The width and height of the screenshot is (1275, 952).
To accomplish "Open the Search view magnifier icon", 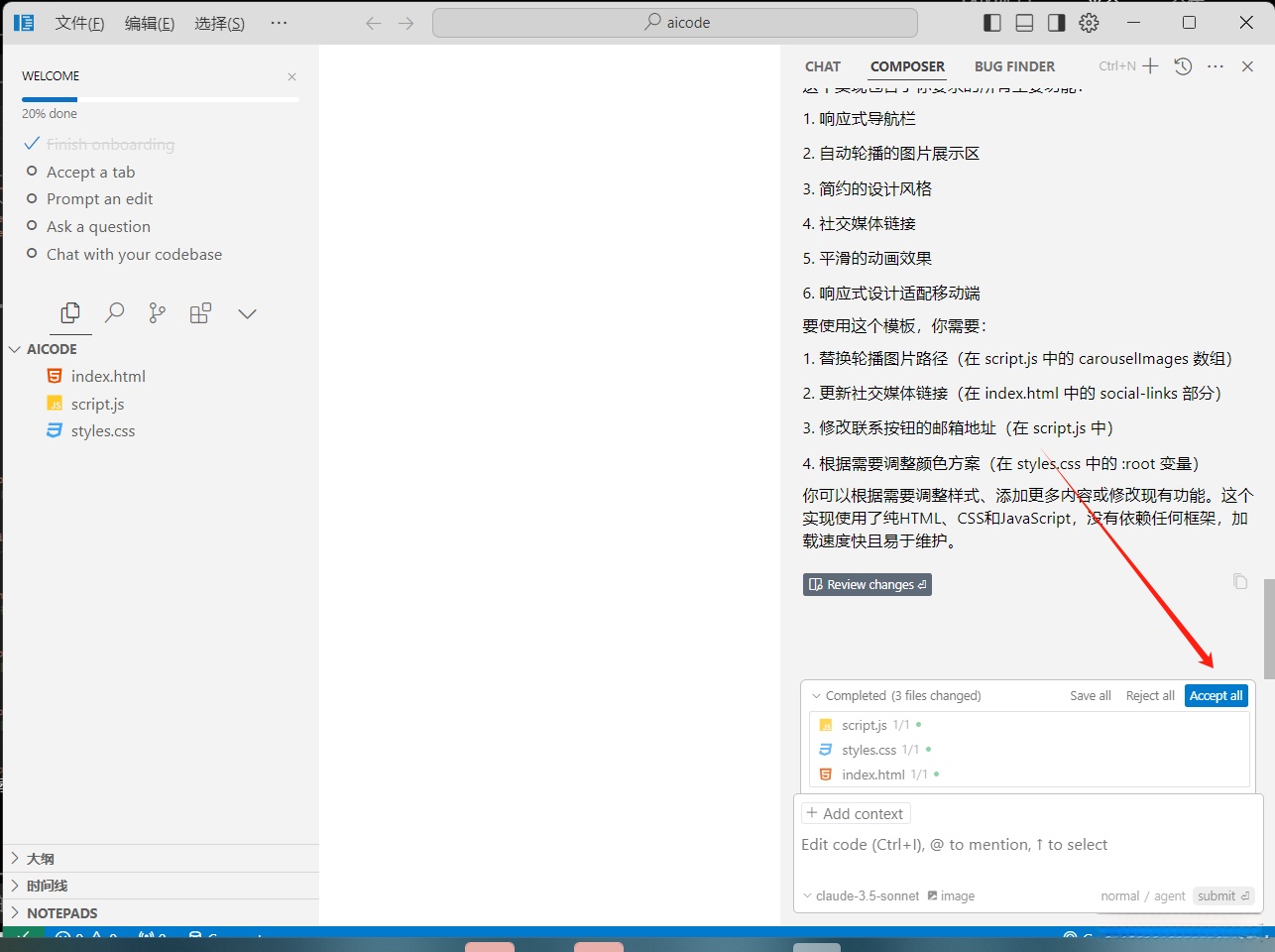I will click(115, 313).
